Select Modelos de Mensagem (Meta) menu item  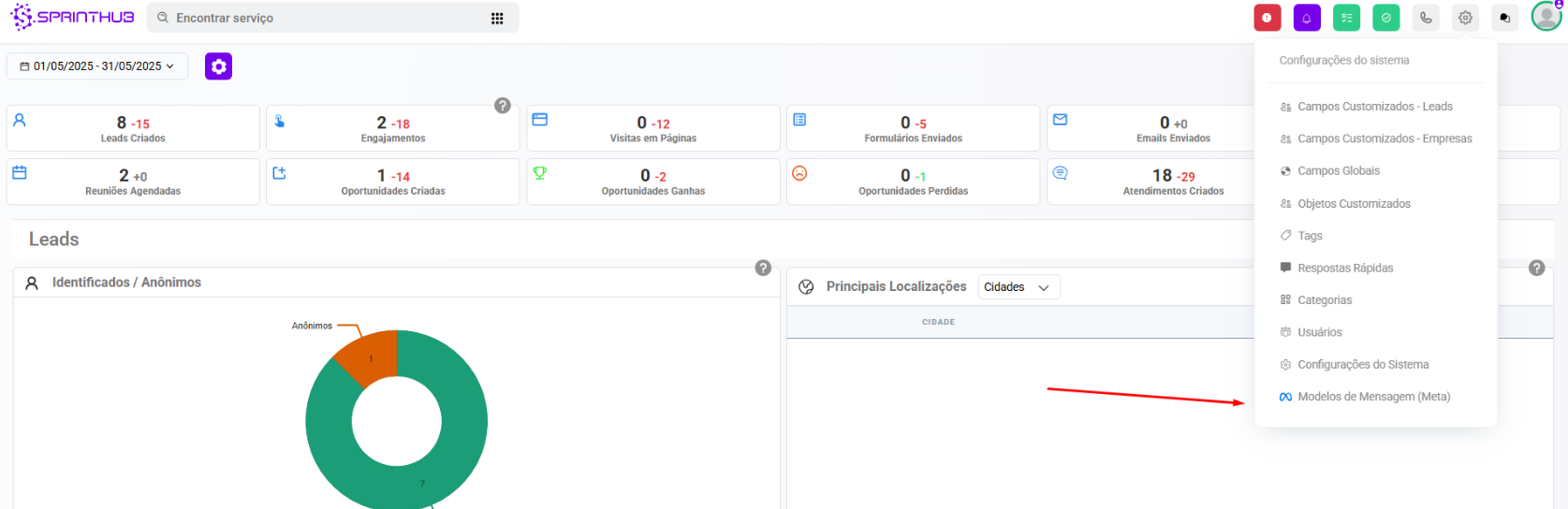[x=1373, y=397]
